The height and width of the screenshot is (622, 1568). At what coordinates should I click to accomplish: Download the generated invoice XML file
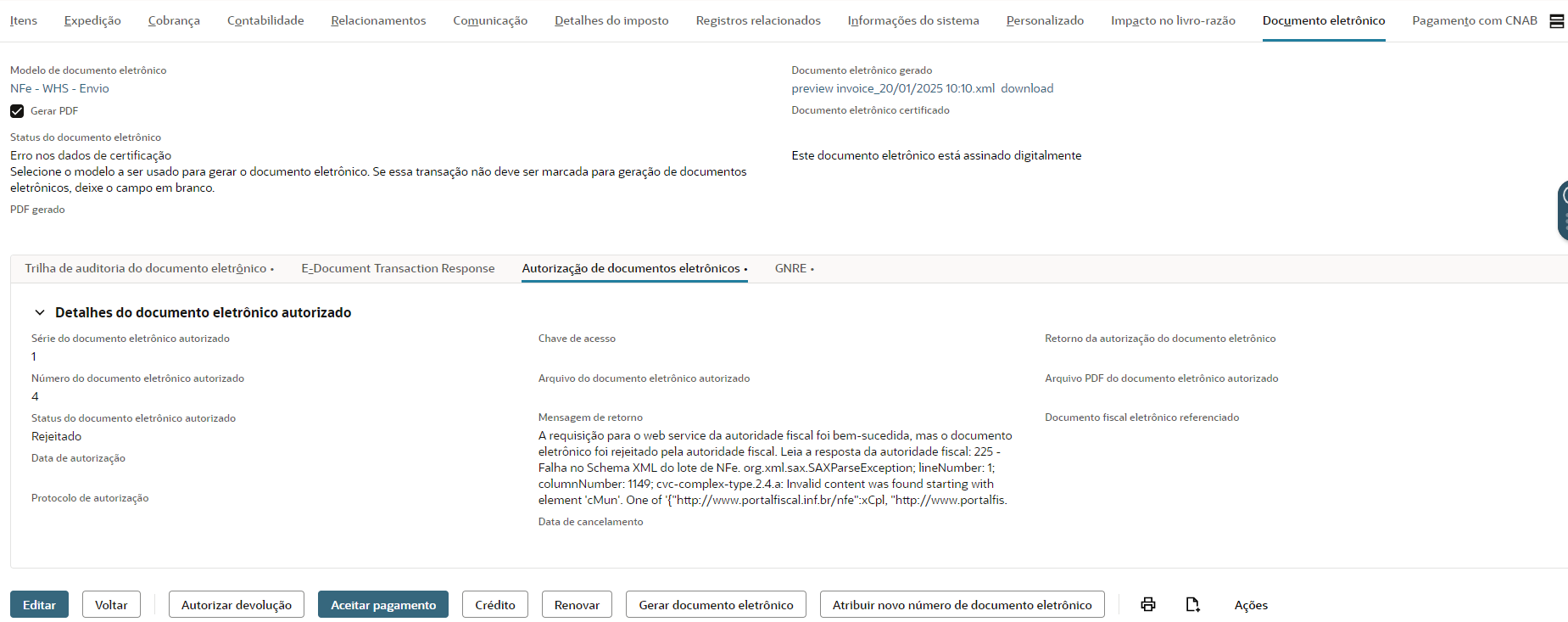(1026, 88)
